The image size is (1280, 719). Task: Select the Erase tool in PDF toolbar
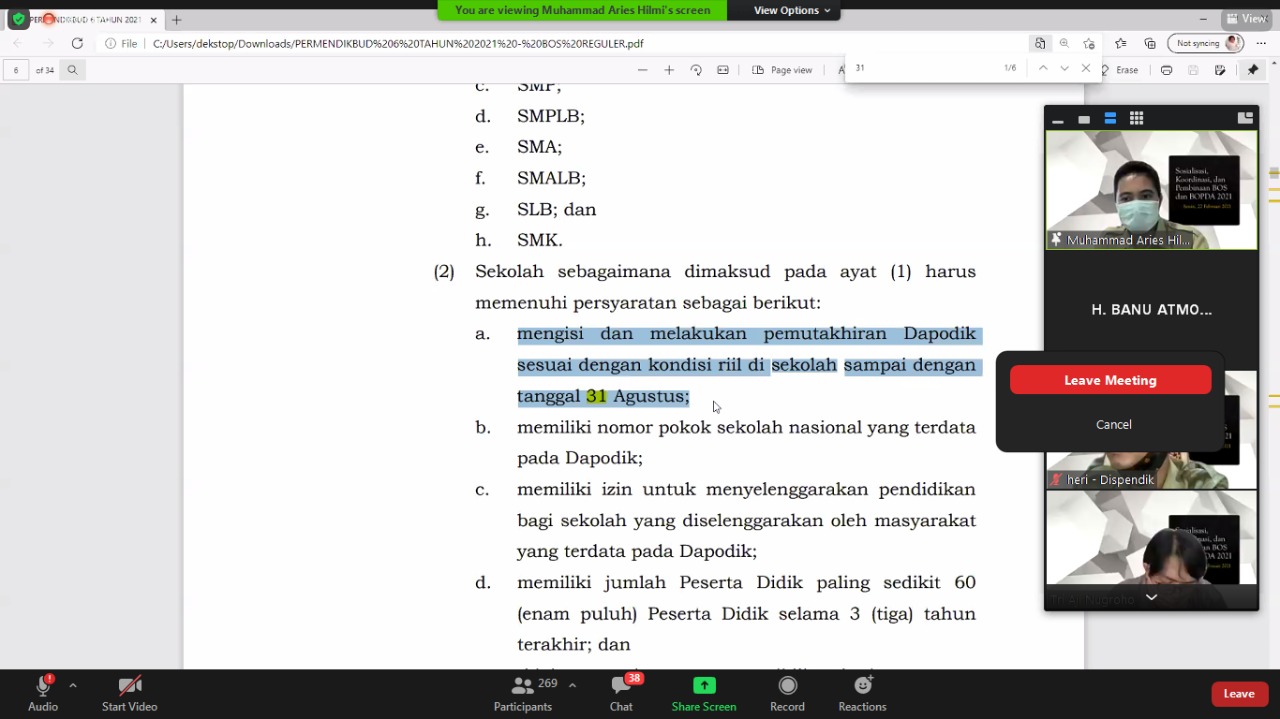coord(1120,70)
